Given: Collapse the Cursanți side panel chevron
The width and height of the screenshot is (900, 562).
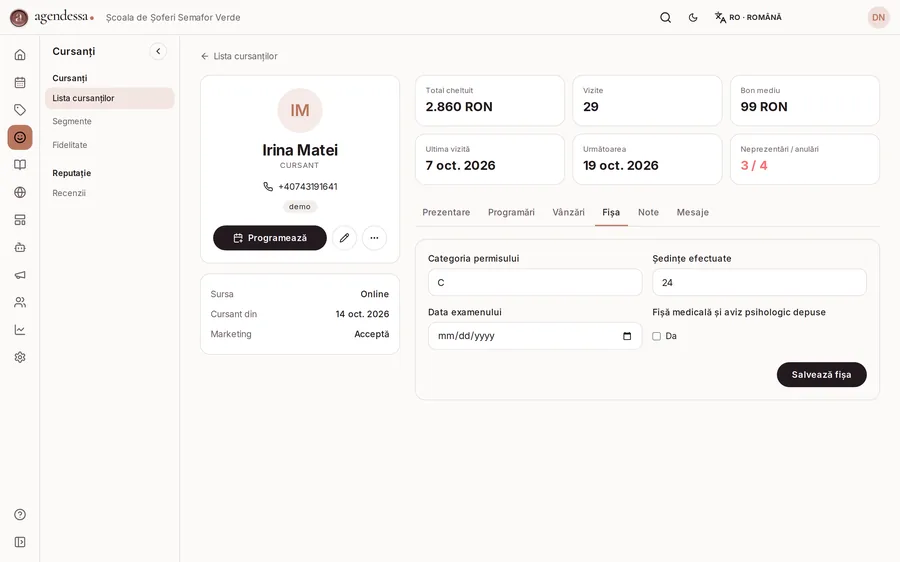Looking at the screenshot, I should point(158,51).
